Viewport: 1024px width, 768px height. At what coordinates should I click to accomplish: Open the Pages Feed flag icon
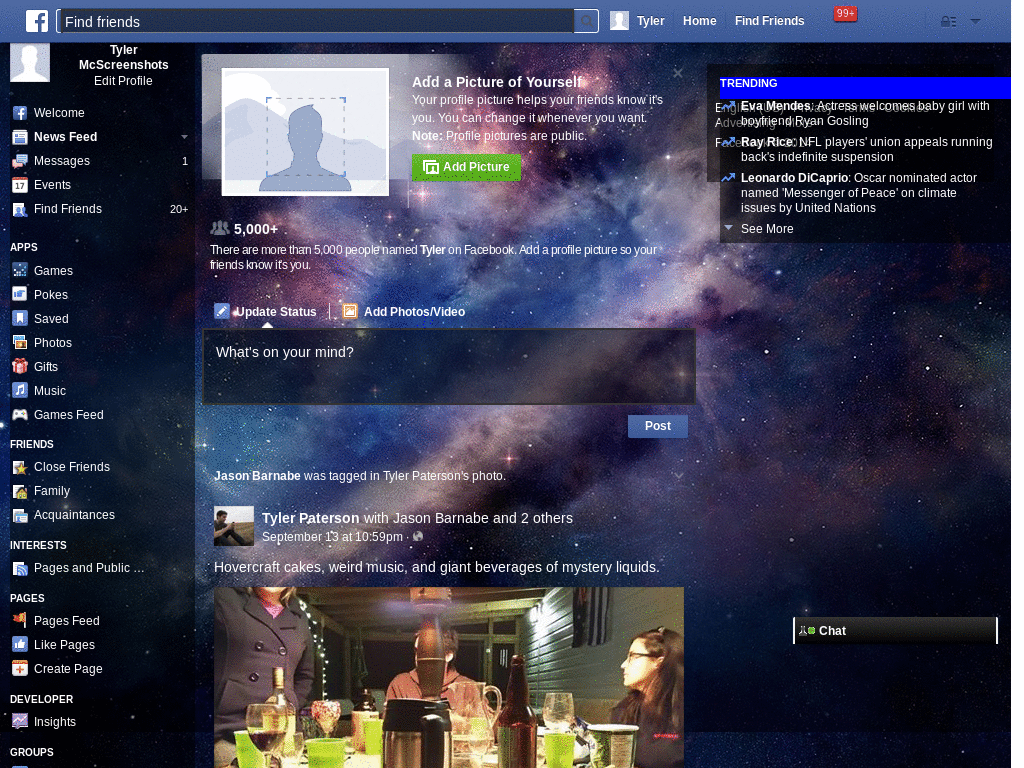pos(20,620)
